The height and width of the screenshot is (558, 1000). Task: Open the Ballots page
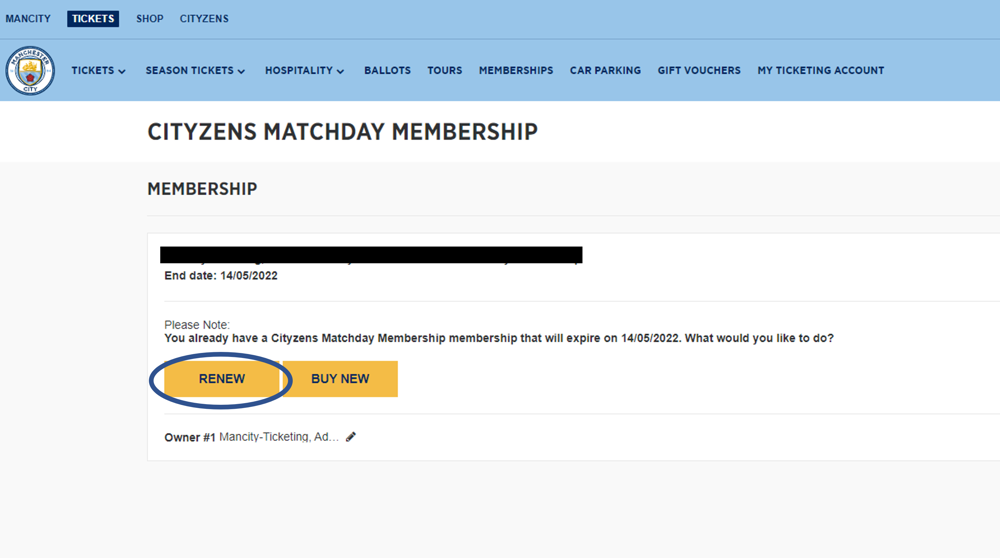[x=387, y=71]
